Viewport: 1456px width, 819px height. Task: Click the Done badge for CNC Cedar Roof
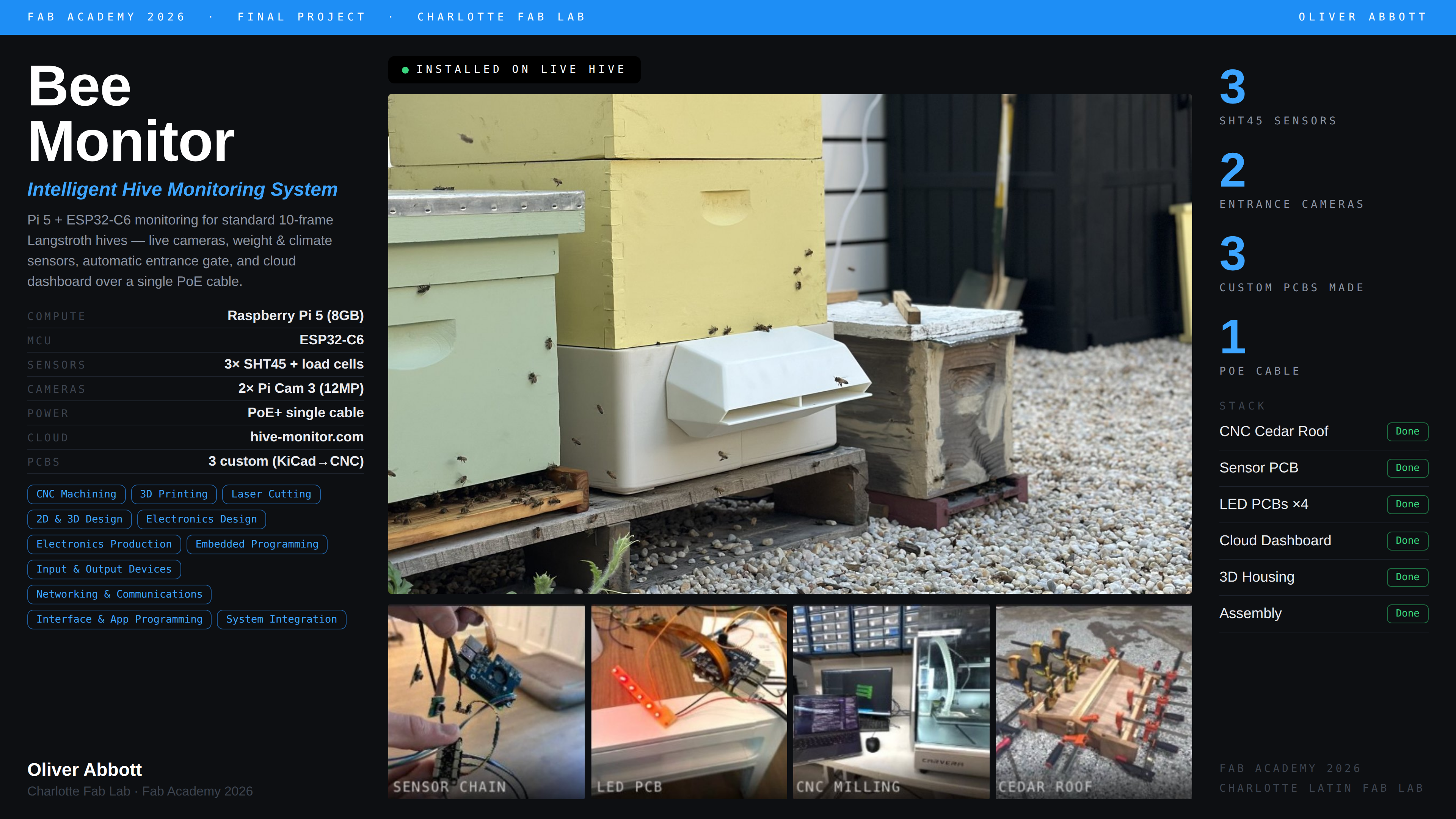pyautogui.click(x=1407, y=431)
